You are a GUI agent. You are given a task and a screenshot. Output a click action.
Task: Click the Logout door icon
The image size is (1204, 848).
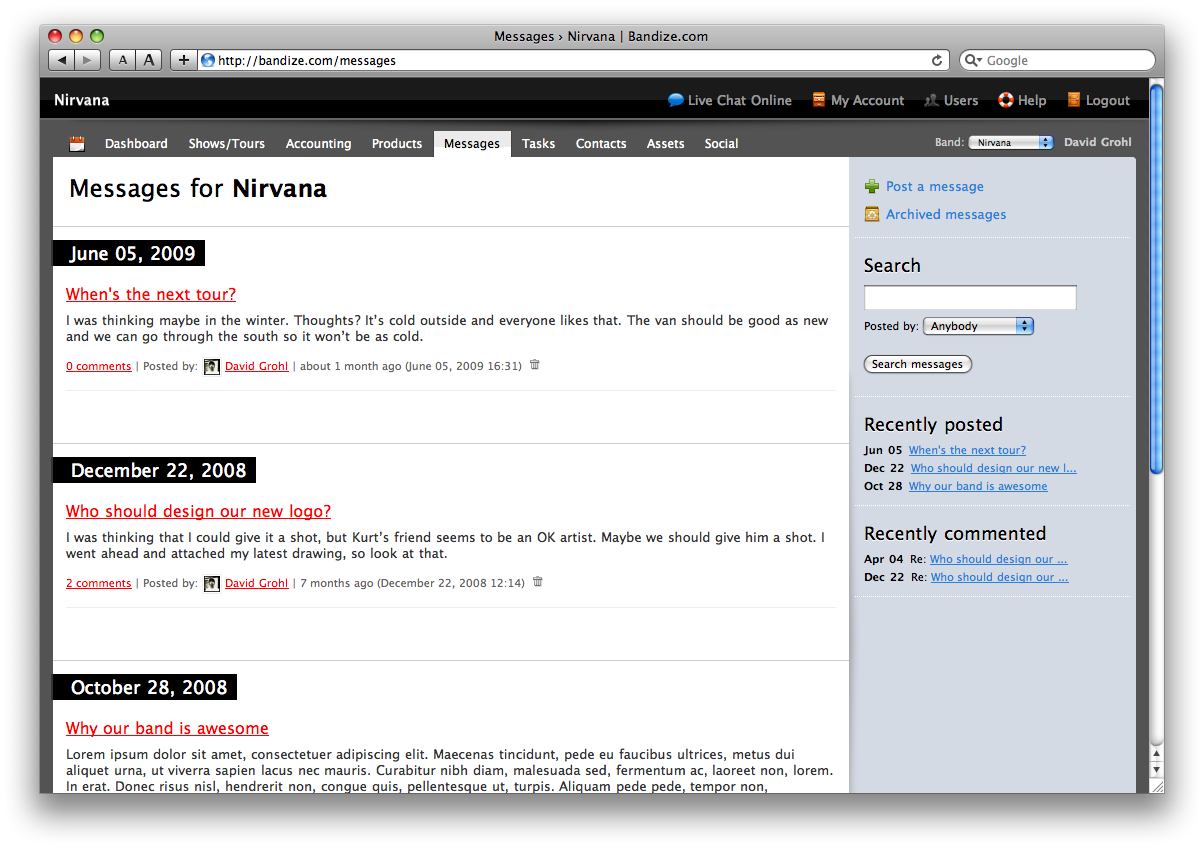click(1074, 100)
